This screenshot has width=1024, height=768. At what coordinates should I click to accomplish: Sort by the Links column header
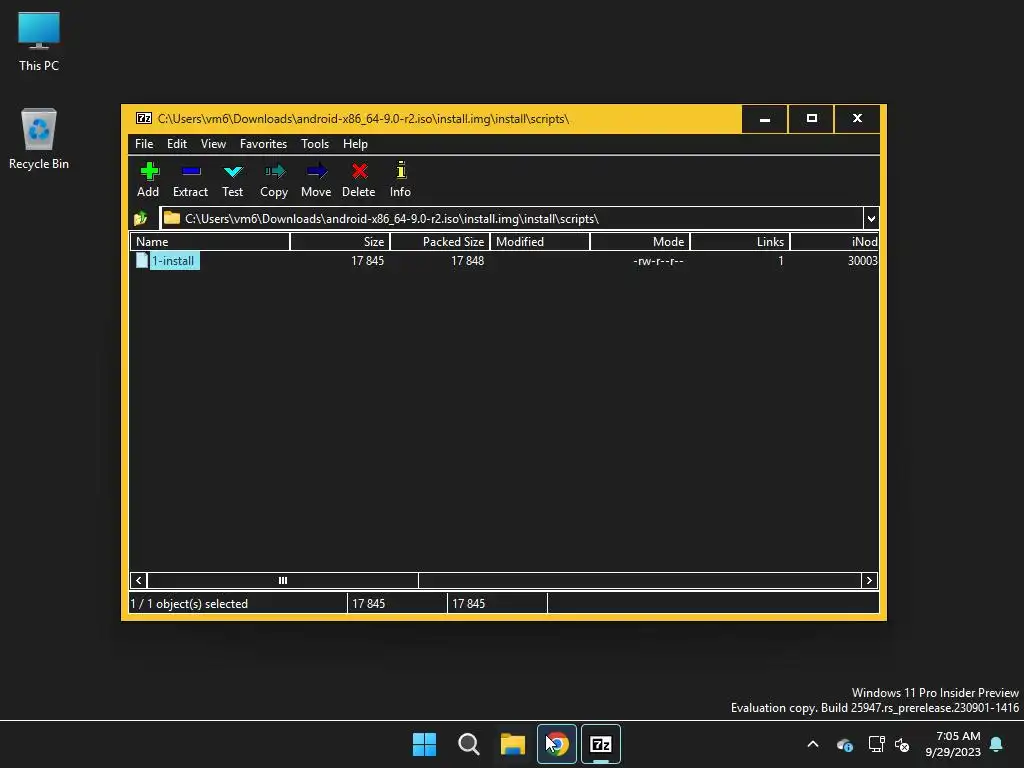click(x=740, y=242)
